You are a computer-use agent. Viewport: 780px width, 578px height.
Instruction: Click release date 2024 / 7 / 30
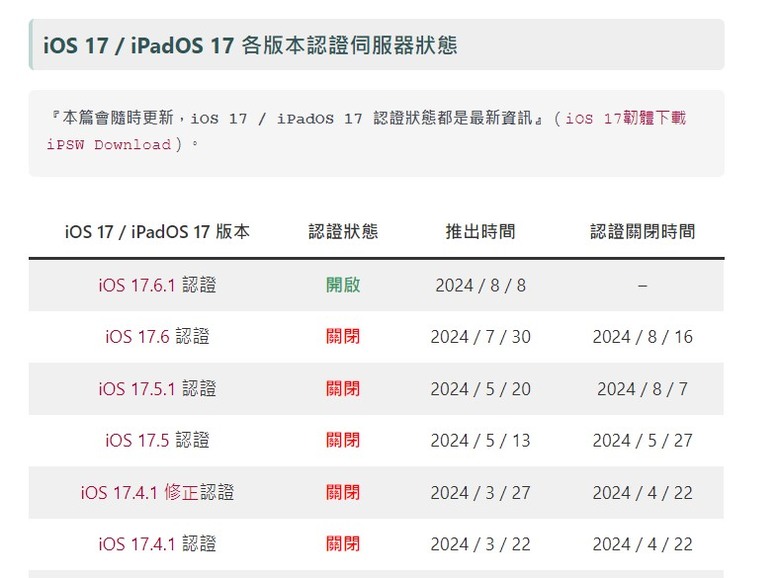481,337
